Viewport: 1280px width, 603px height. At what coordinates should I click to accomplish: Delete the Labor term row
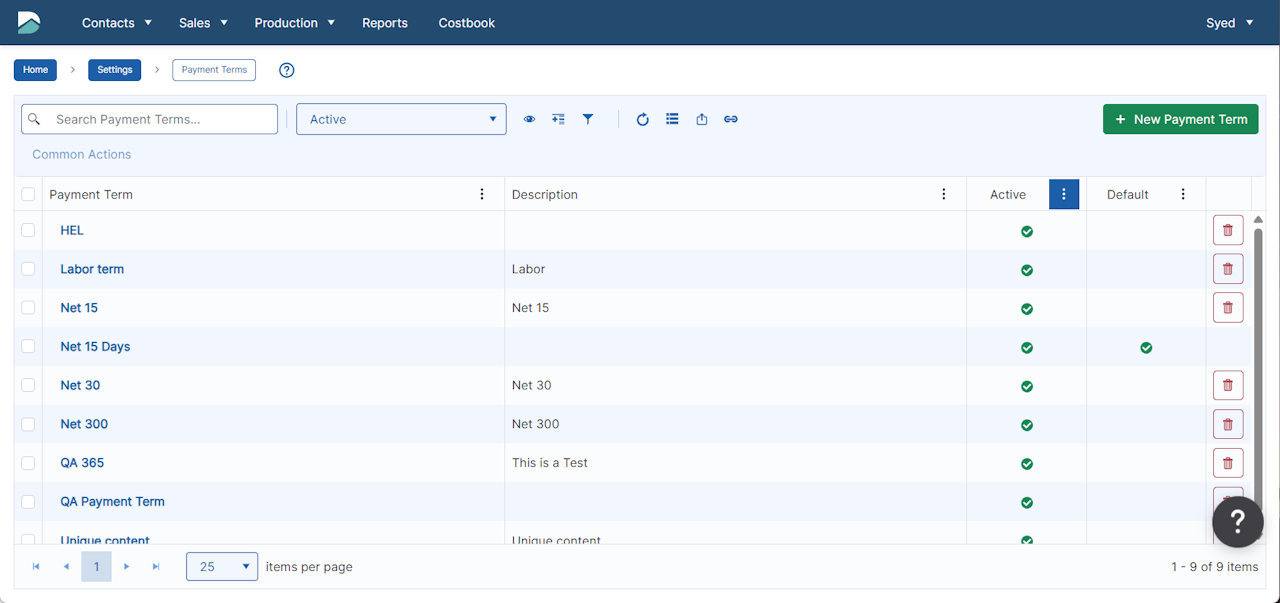pos(1227,269)
